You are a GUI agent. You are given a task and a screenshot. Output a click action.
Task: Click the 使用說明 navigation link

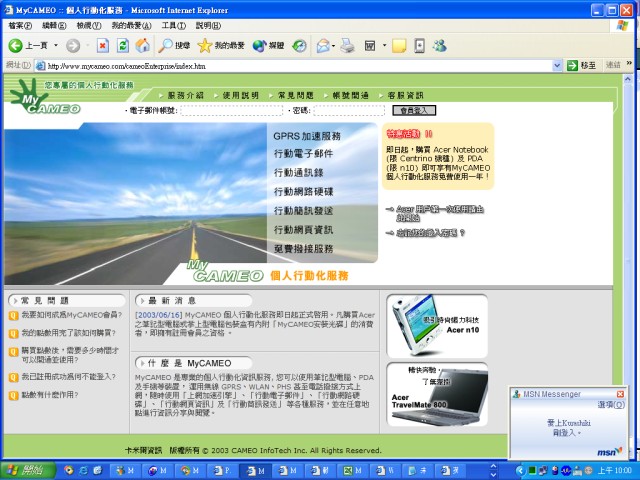(x=240, y=96)
